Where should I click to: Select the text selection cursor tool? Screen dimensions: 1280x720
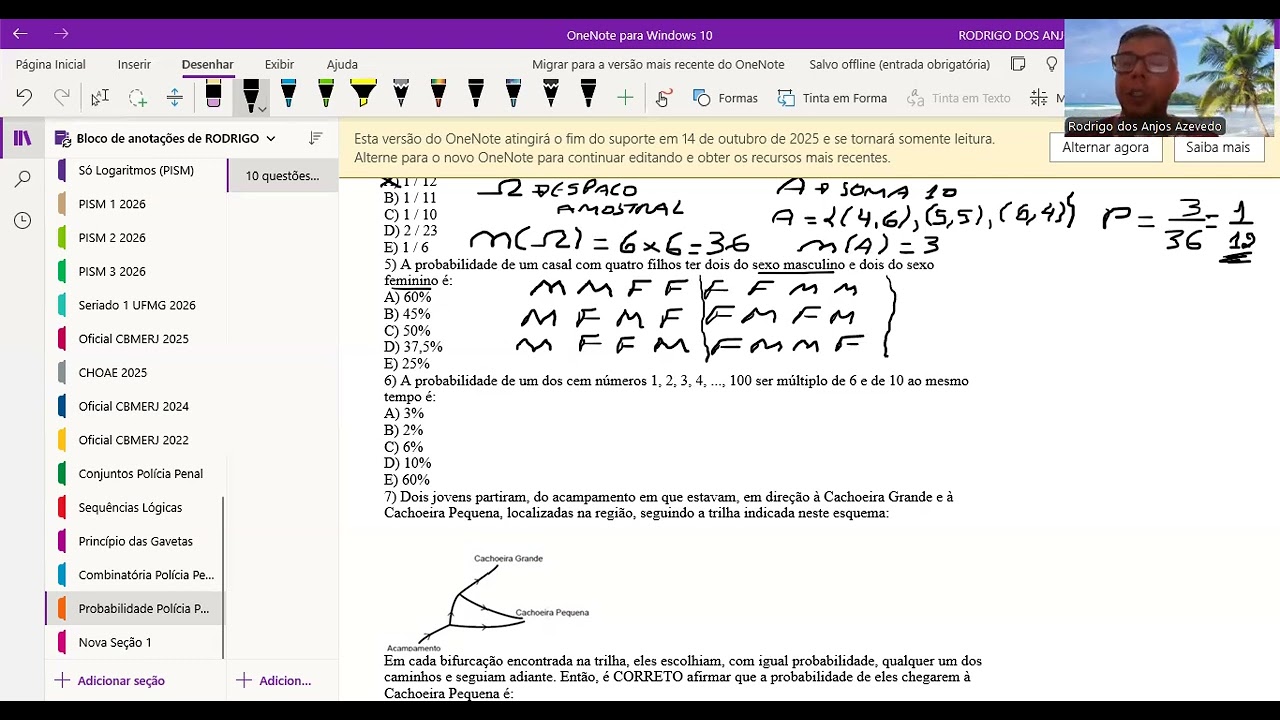99,97
